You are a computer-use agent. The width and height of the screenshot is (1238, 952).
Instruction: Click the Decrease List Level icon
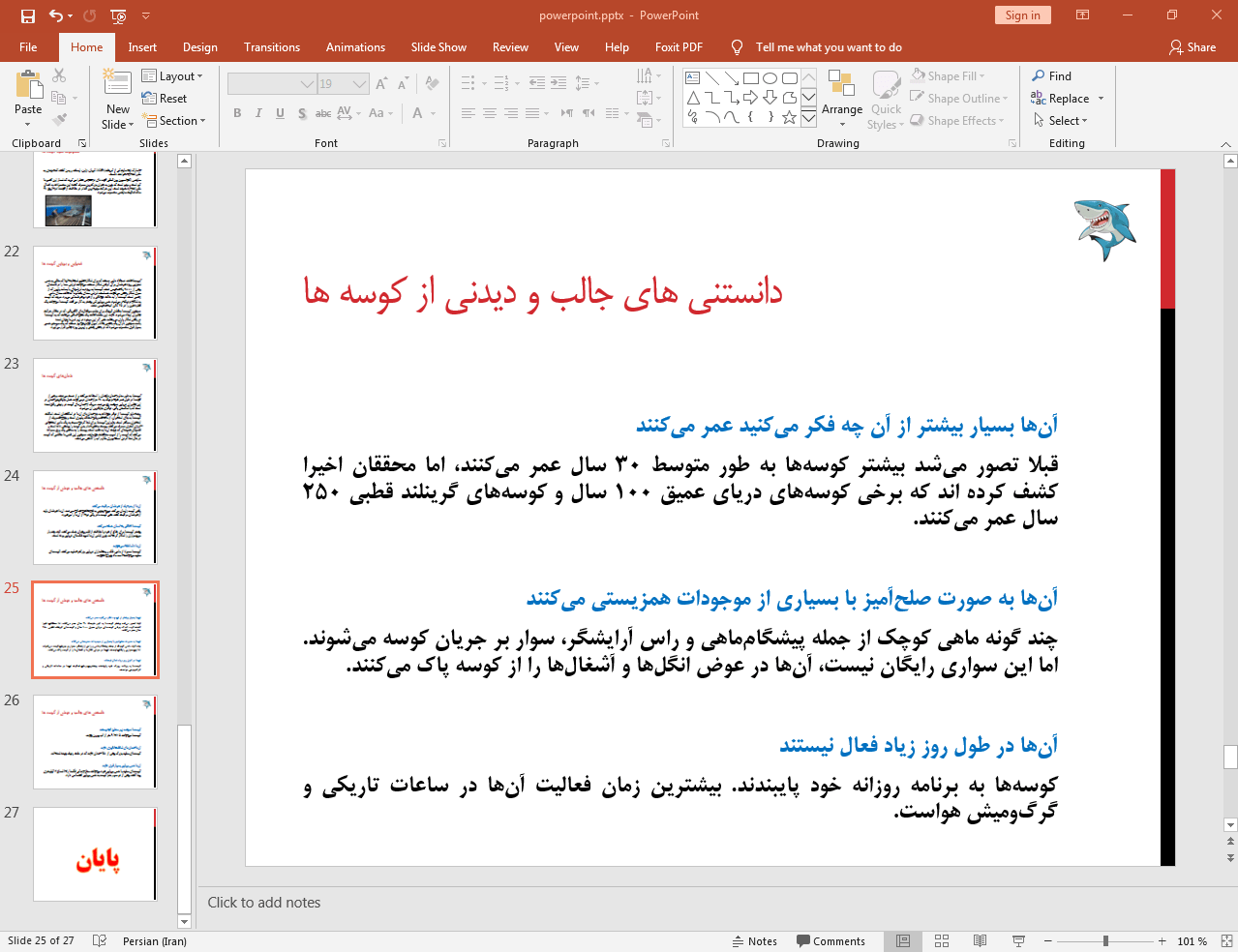pos(537,83)
